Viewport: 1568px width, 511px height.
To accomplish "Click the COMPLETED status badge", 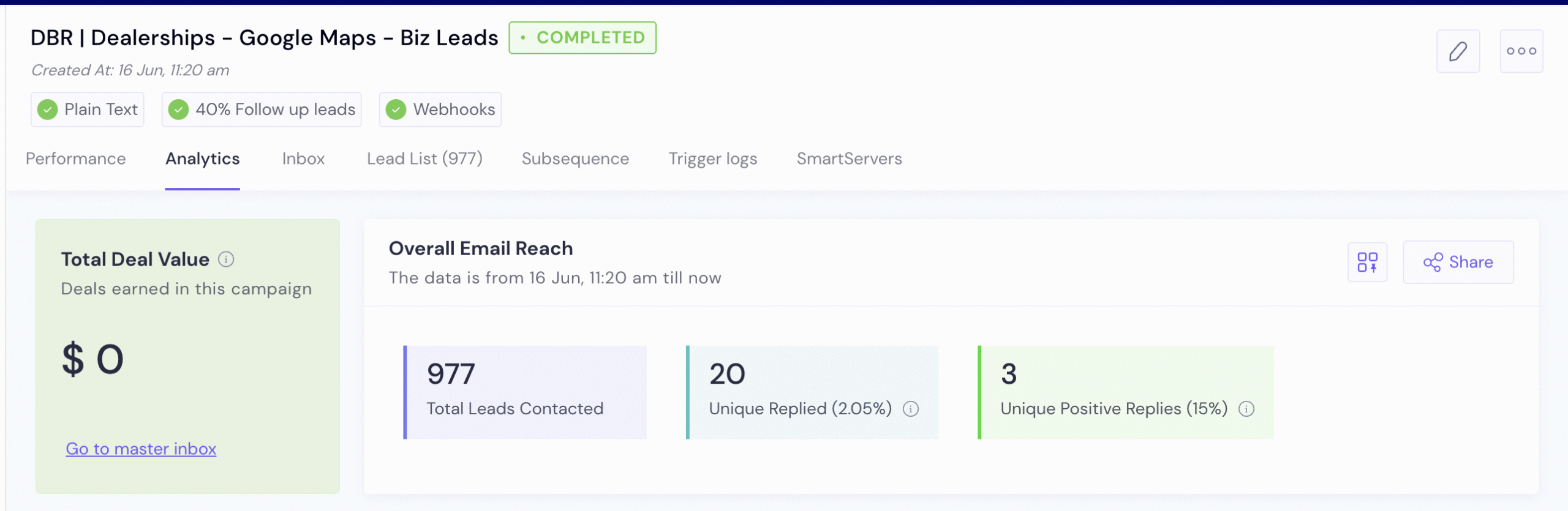I will pyautogui.click(x=582, y=38).
